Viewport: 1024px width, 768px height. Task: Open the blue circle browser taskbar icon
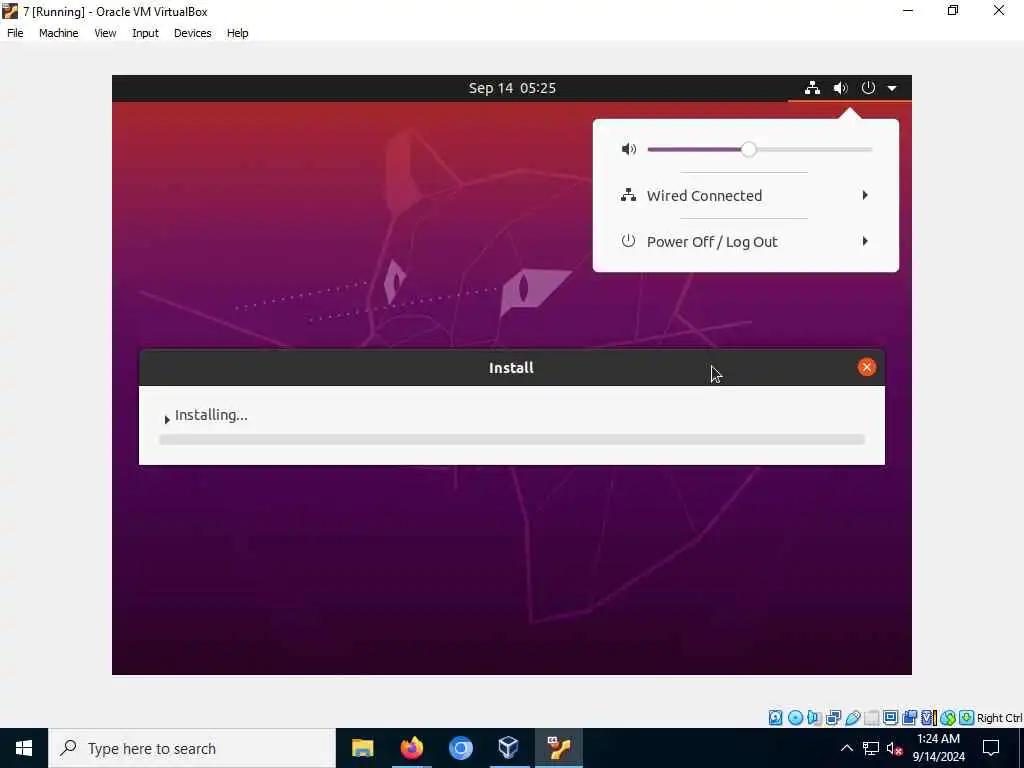tap(460, 748)
